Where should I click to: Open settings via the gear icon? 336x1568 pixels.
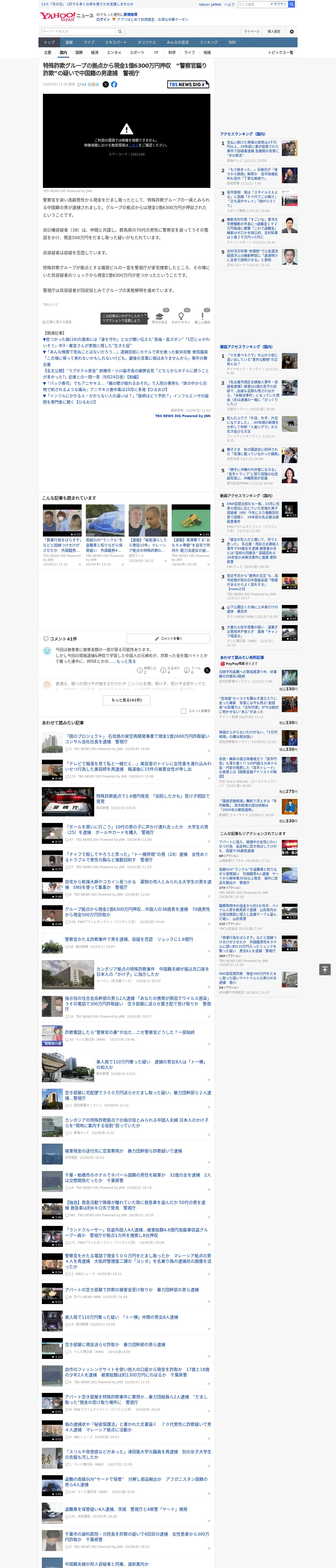(292, 31)
